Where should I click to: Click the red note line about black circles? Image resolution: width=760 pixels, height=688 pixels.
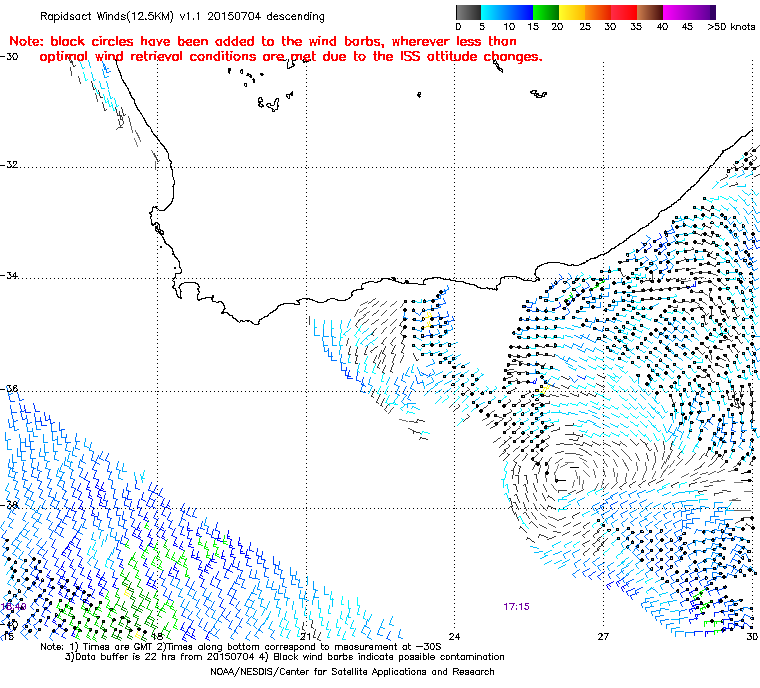click(x=263, y=41)
